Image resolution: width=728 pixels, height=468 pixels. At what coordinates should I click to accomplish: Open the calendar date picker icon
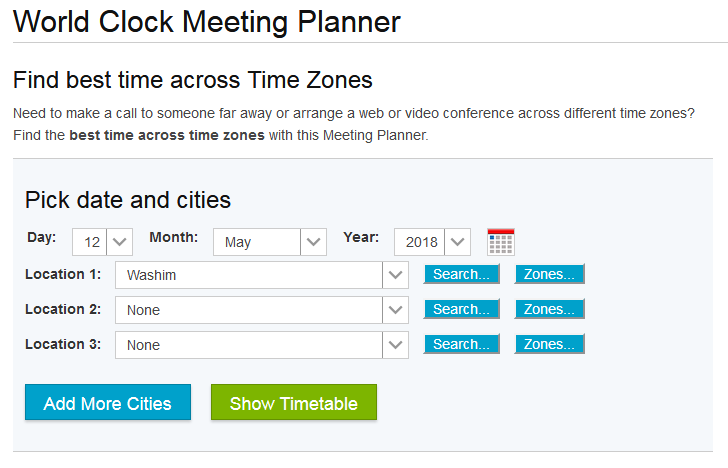(x=500, y=242)
